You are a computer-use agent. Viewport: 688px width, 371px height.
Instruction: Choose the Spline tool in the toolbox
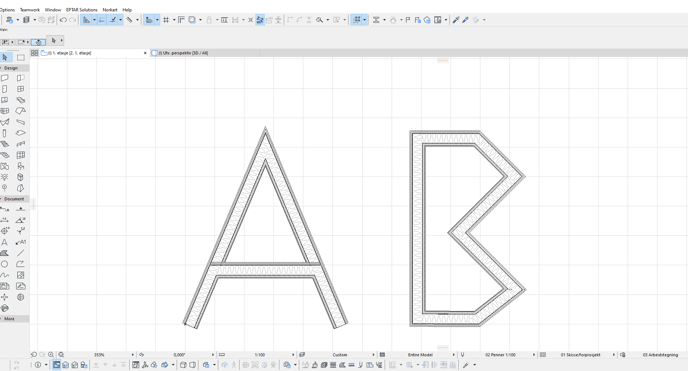pyautogui.click(x=5, y=275)
